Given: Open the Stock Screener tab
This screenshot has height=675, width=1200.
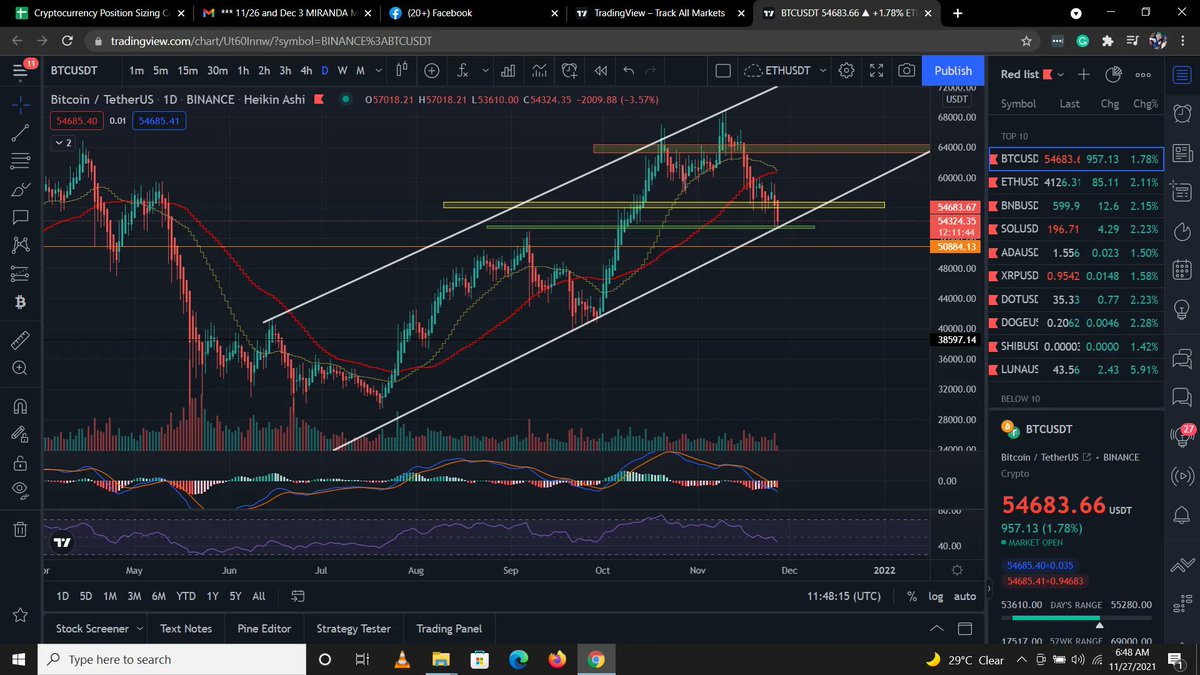Looking at the screenshot, I should pos(92,628).
